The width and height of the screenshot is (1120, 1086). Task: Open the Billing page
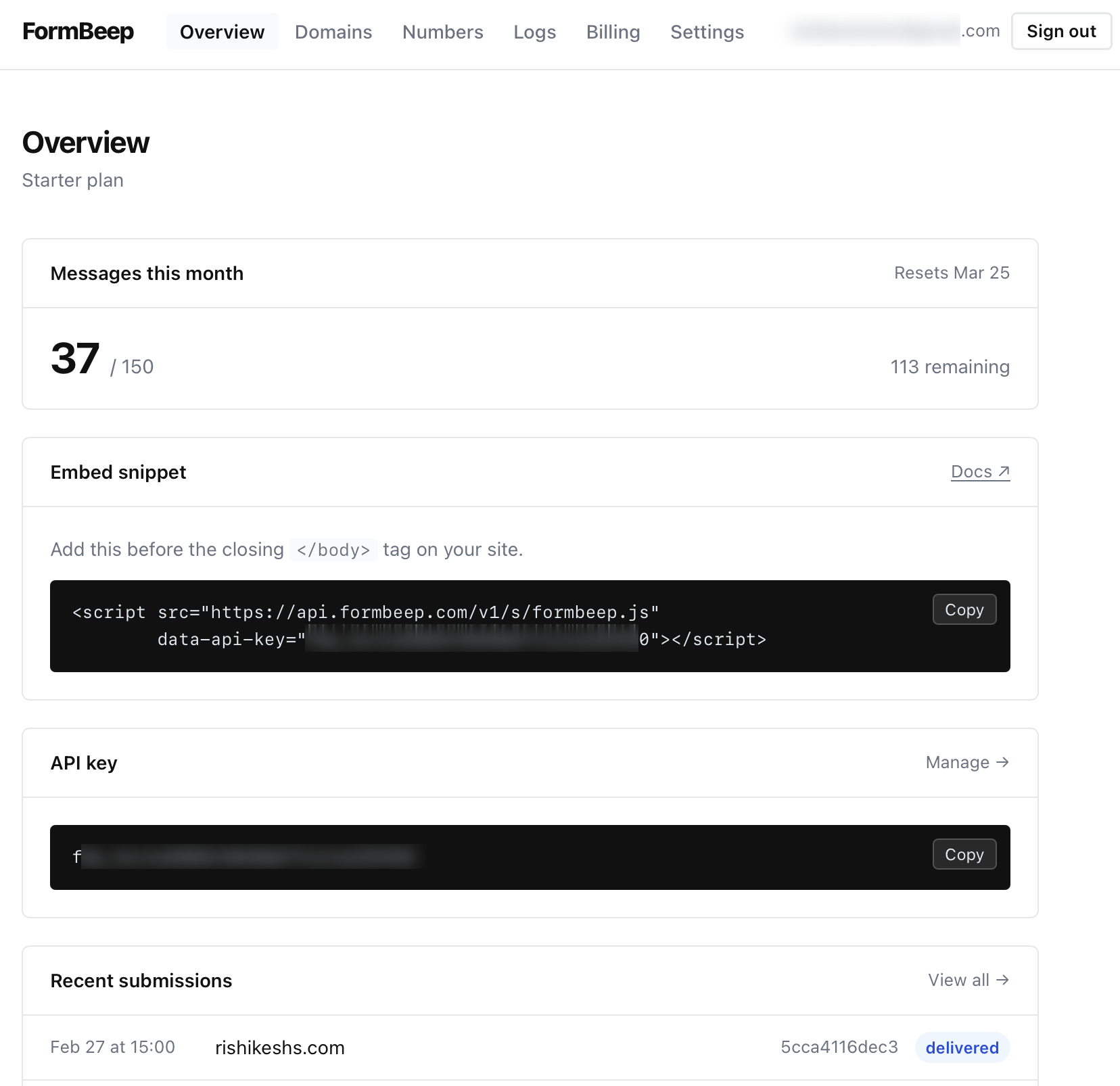[612, 32]
